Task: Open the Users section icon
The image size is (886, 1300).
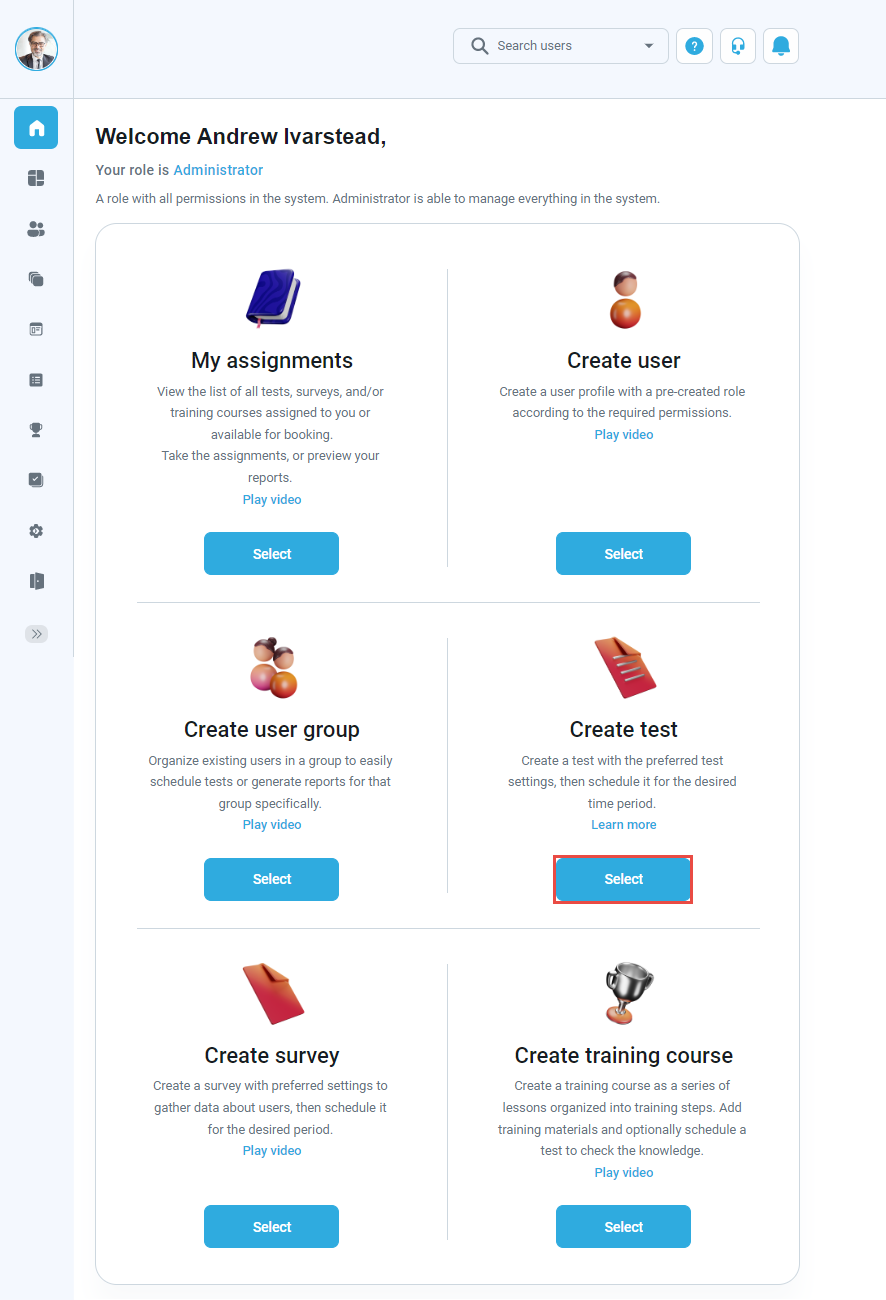Action: coord(36,229)
